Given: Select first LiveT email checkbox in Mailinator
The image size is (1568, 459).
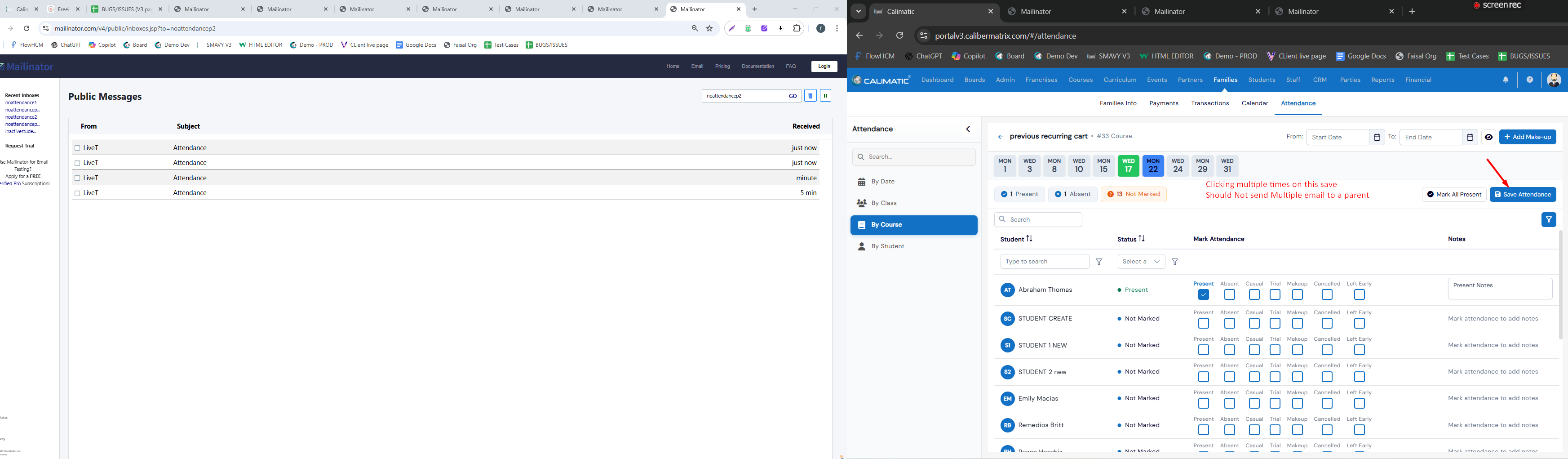Looking at the screenshot, I should pyautogui.click(x=77, y=148).
